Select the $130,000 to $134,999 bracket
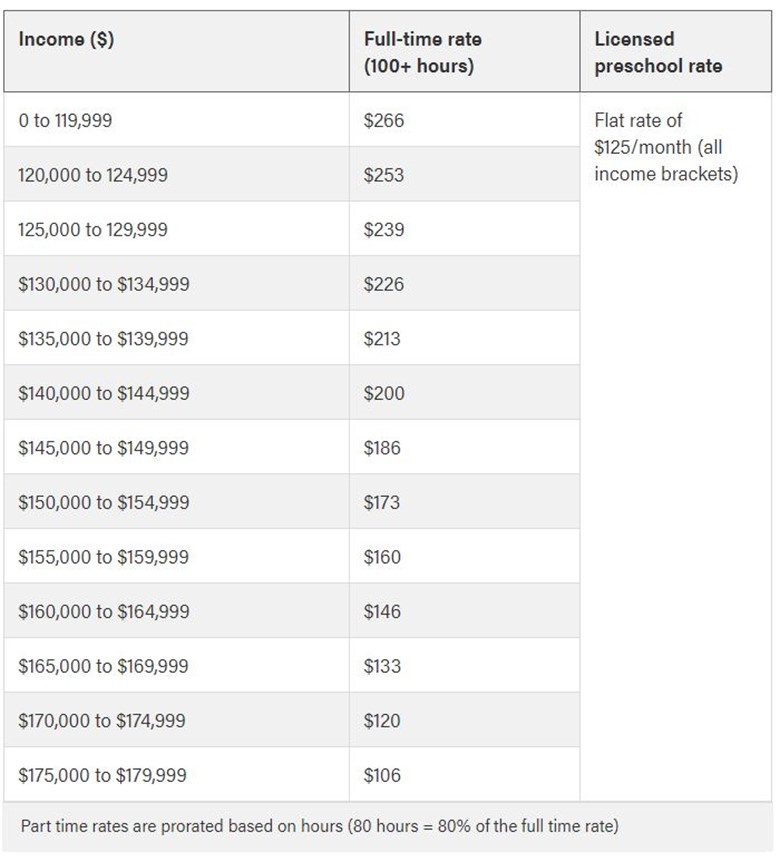This screenshot has width=780, height=862. [x=104, y=284]
